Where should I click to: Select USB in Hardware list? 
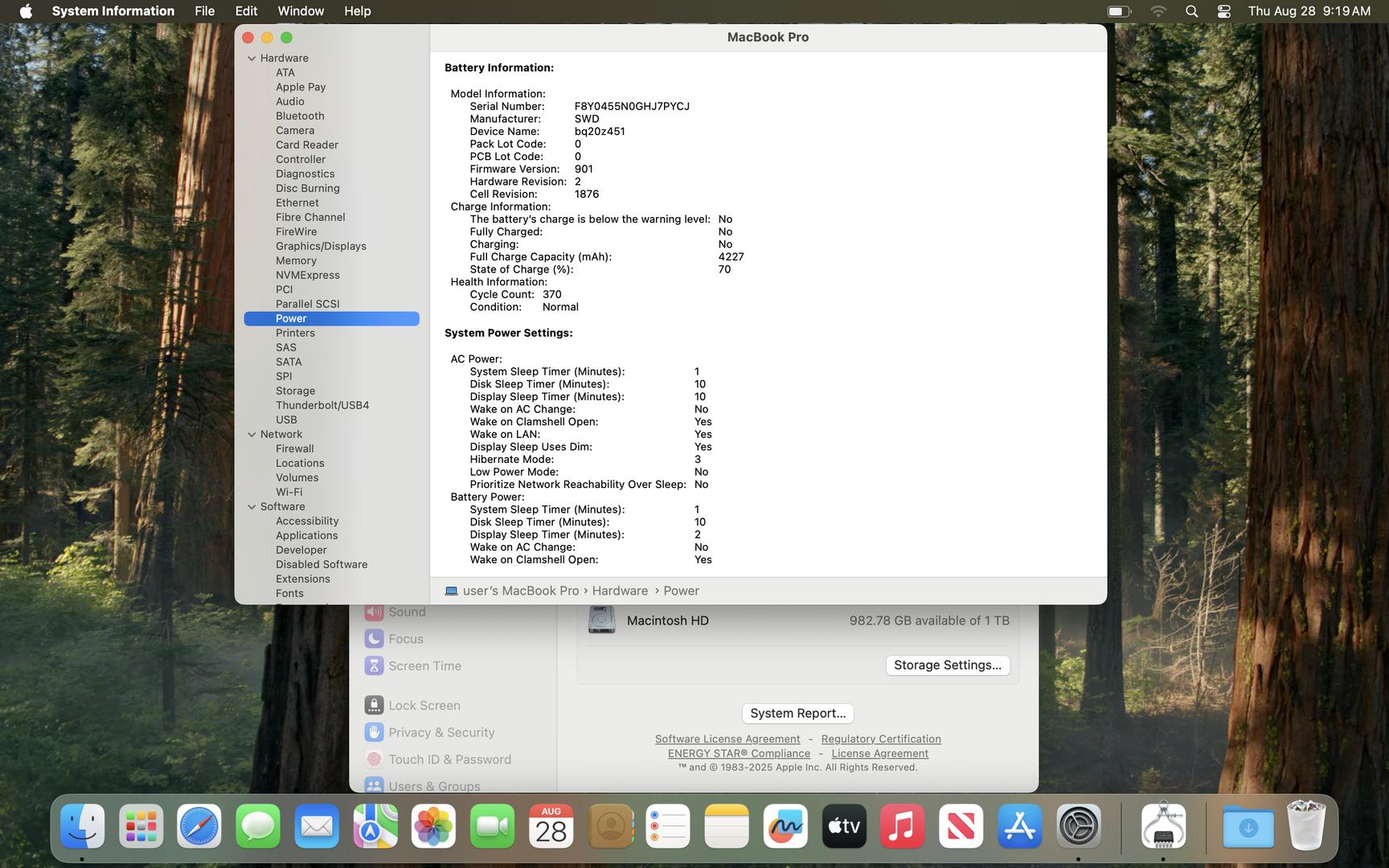click(x=286, y=420)
